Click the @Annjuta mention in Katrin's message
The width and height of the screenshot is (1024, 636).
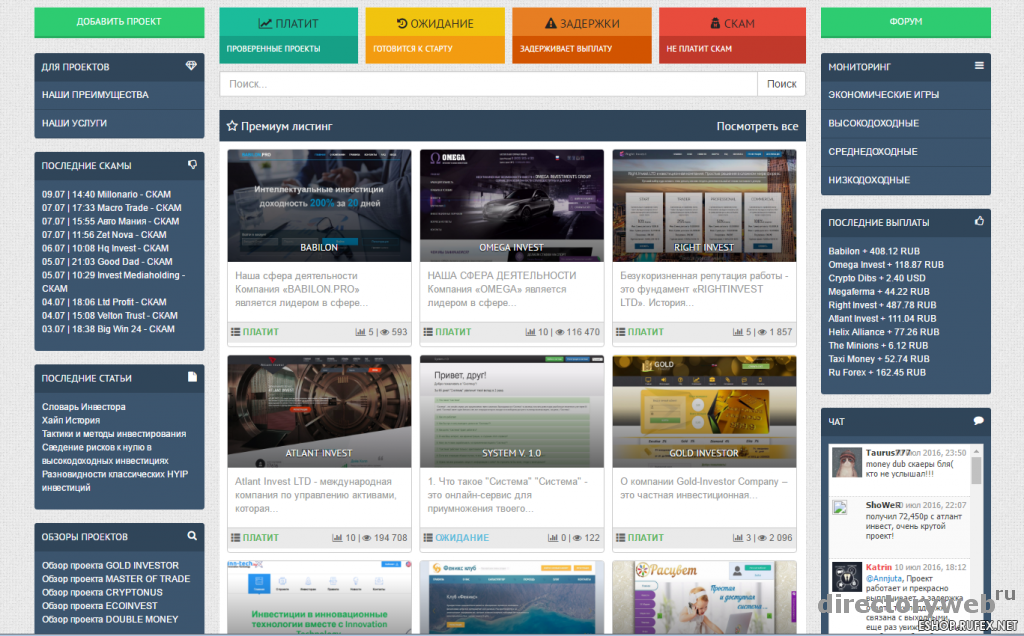point(884,579)
